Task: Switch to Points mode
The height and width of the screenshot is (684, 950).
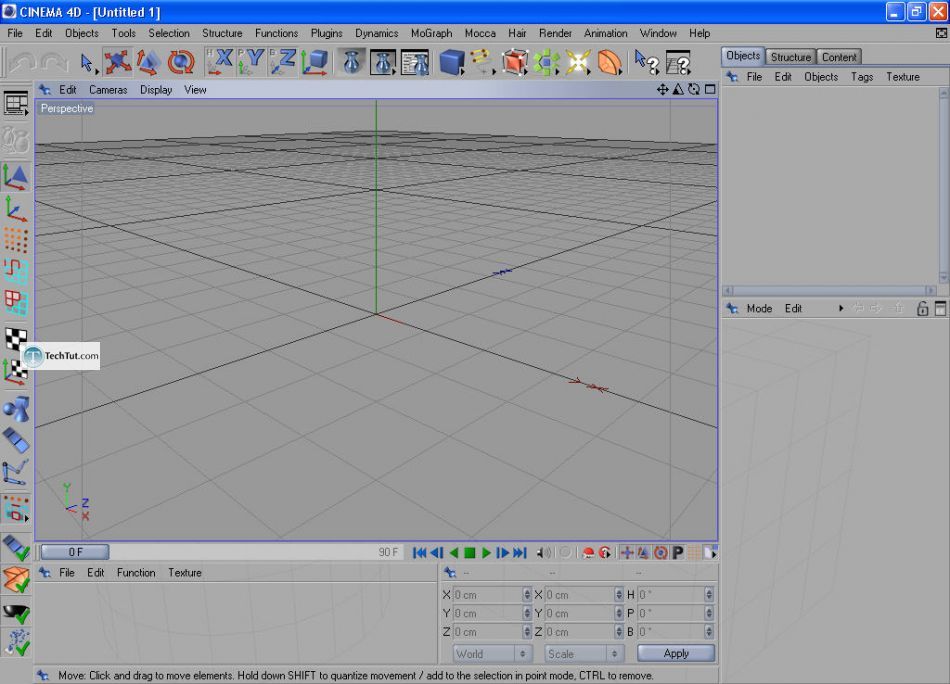Action: coord(16,240)
